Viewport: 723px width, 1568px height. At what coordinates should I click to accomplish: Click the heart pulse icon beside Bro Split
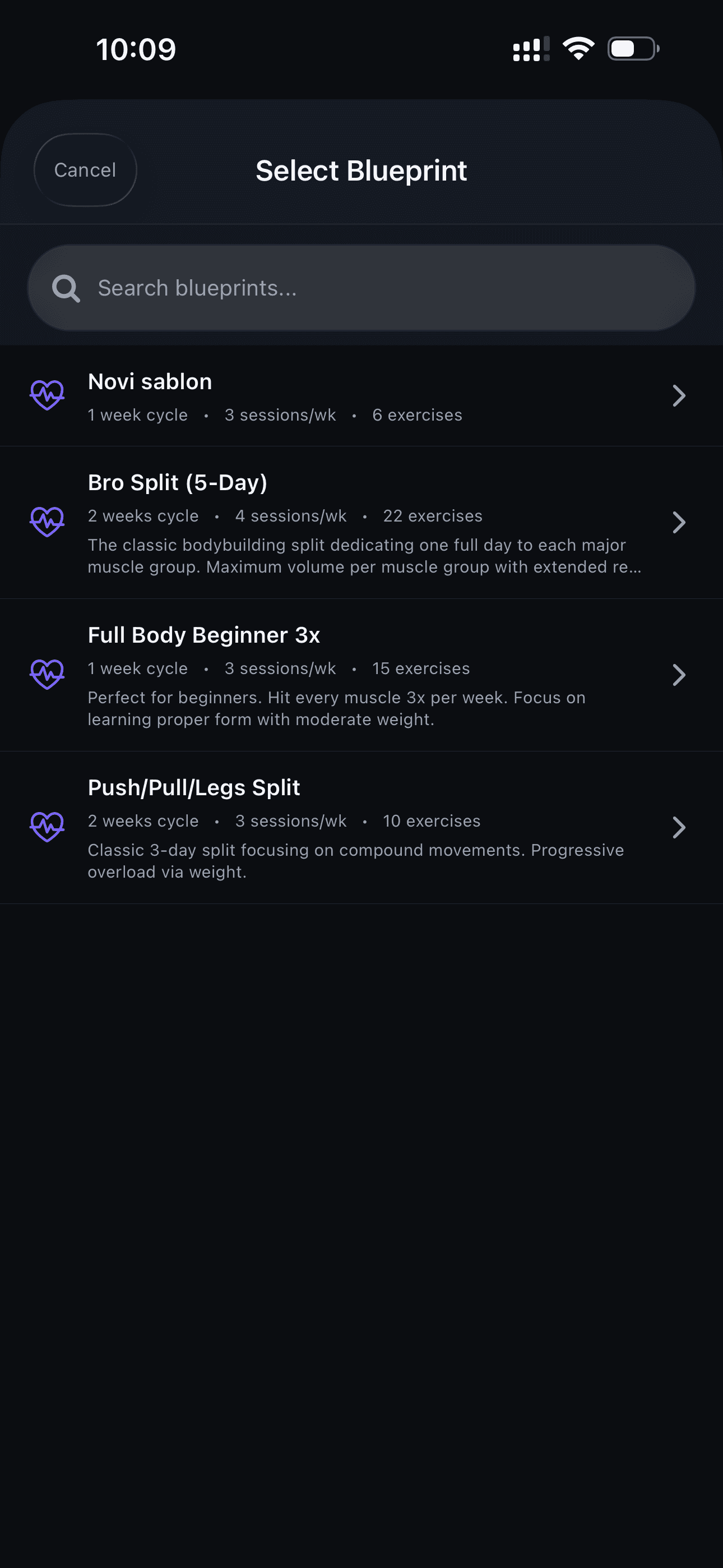pyautogui.click(x=47, y=522)
